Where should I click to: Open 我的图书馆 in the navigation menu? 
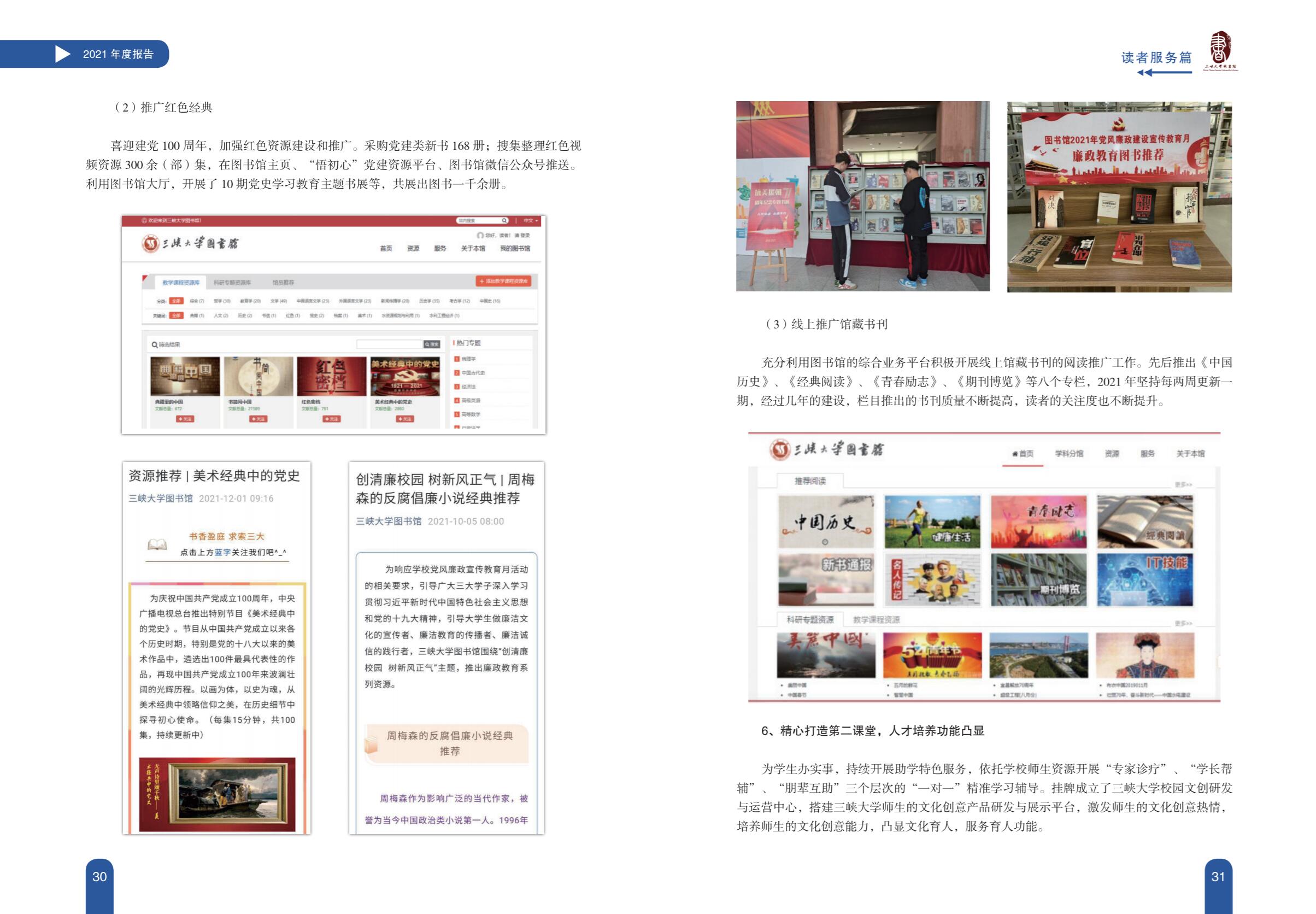coord(515,249)
